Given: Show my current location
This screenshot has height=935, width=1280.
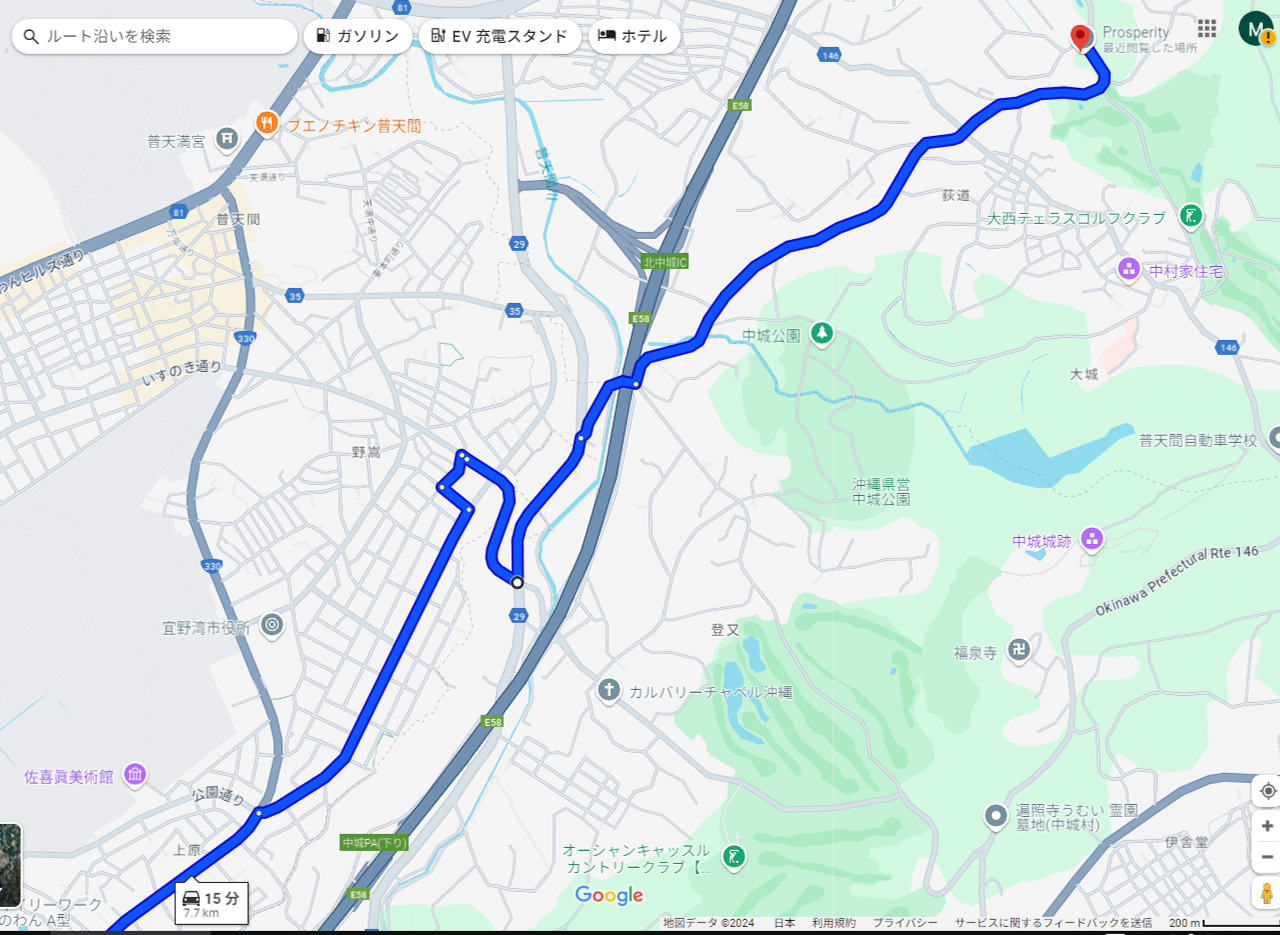Looking at the screenshot, I should coord(1267,790).
